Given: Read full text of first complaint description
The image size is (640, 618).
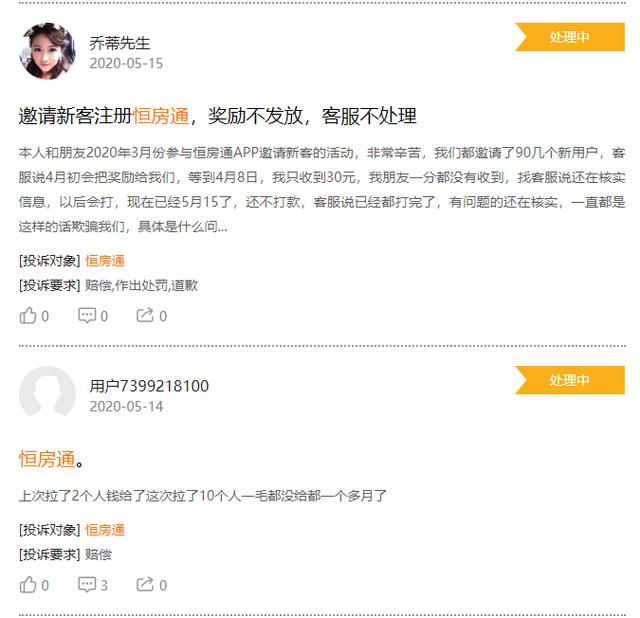Looking at the screenshot, I should [x=322, y=189].
